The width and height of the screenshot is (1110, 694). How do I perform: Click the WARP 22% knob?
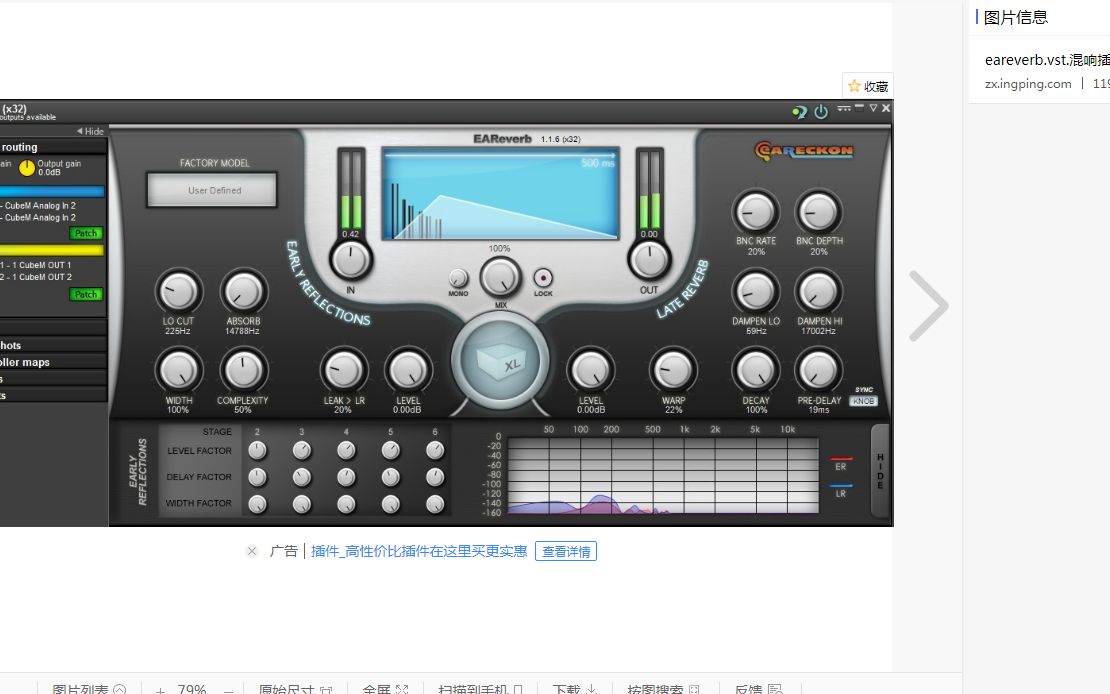click(673, 370)
